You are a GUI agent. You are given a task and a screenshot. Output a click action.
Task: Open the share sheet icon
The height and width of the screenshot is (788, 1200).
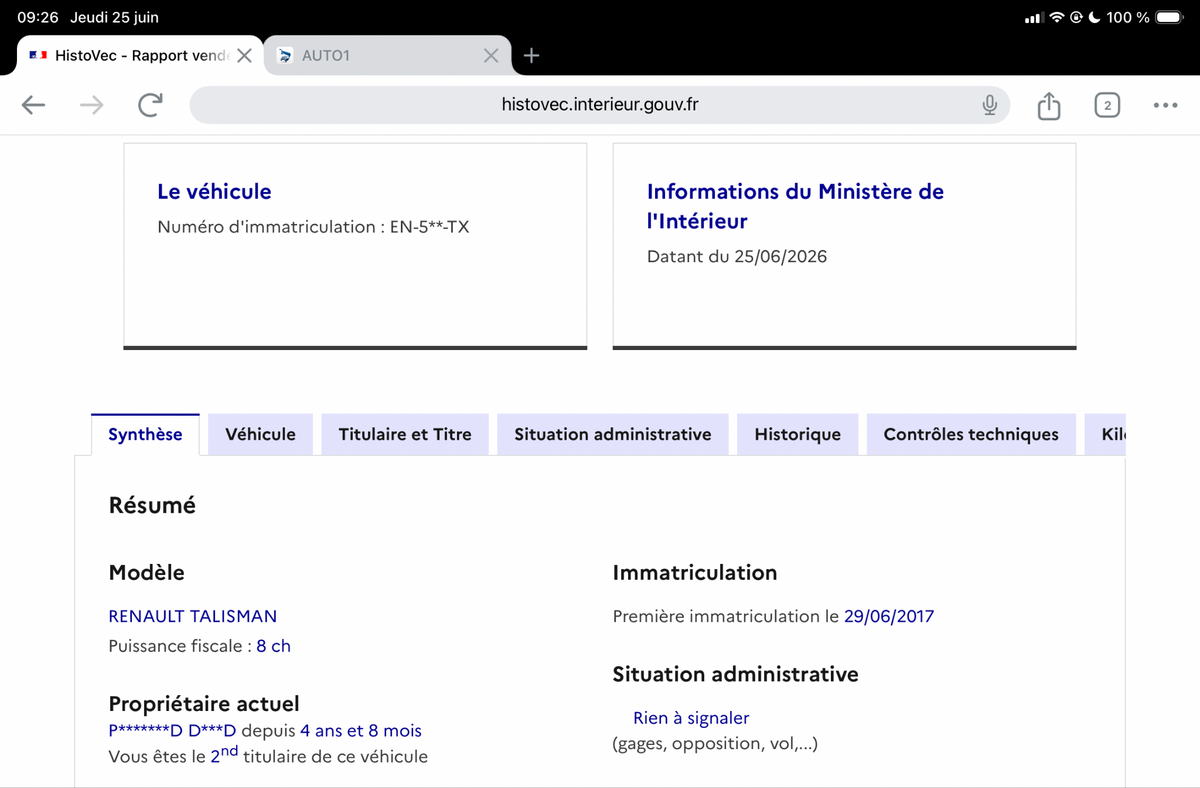point(1048,105)
